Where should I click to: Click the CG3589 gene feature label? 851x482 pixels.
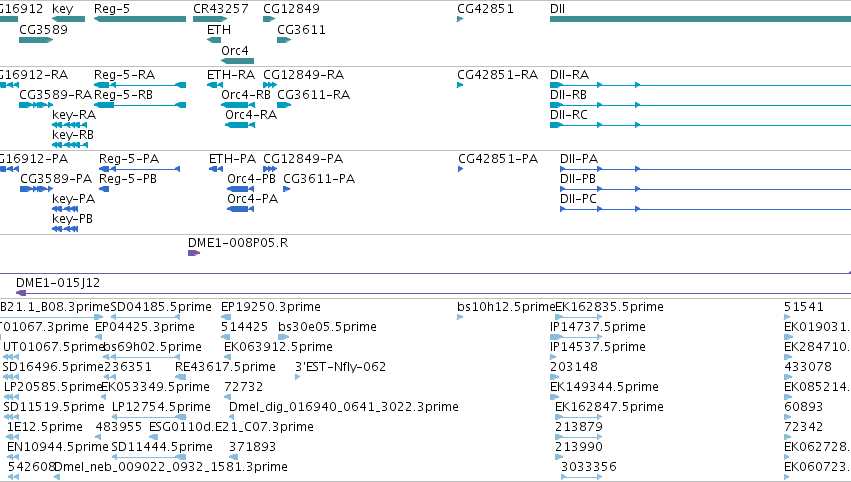pyautogui.click(x=43, y=29)
